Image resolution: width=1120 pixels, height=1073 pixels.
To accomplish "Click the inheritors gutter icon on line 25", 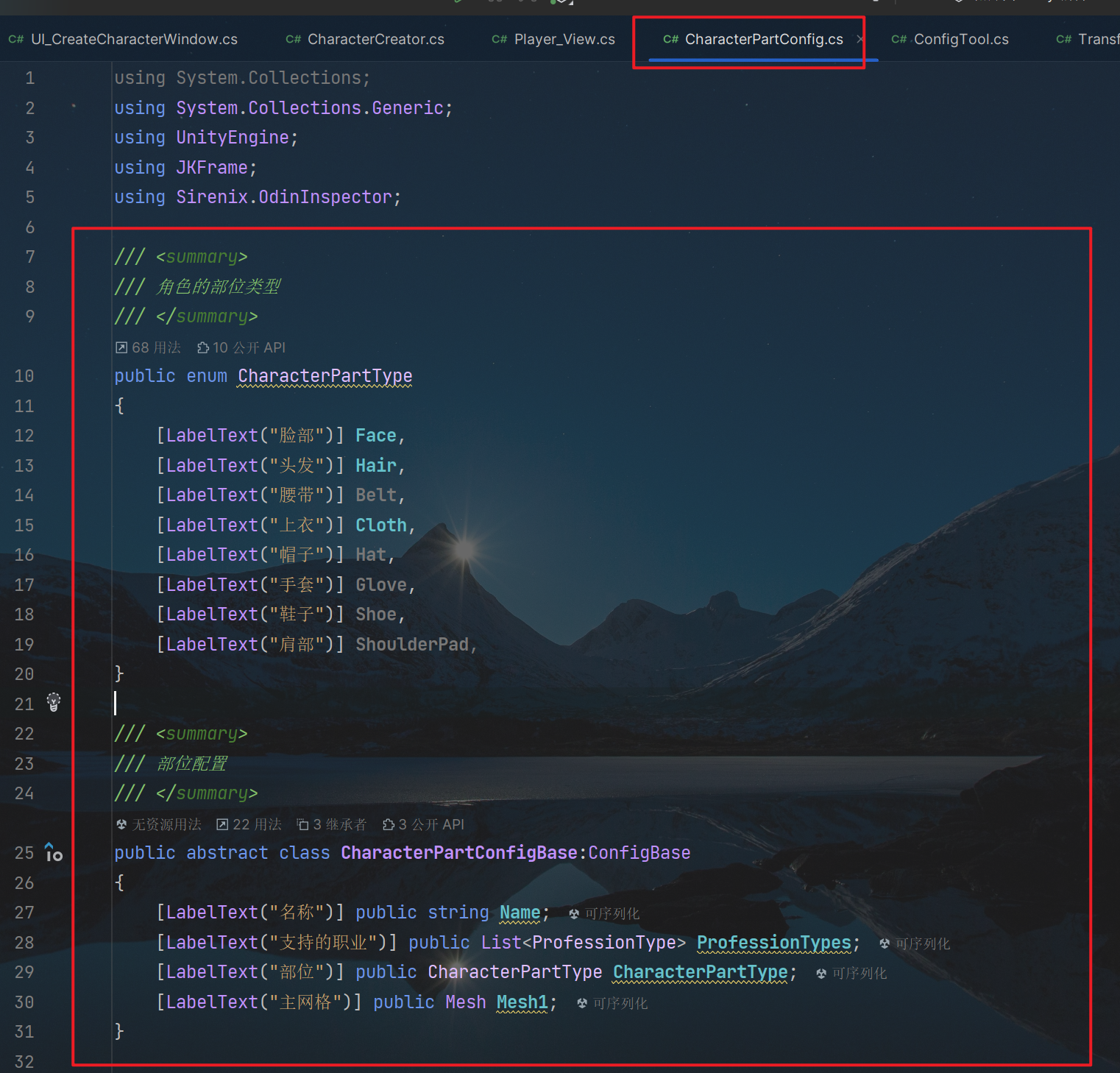I will point(53,853).
